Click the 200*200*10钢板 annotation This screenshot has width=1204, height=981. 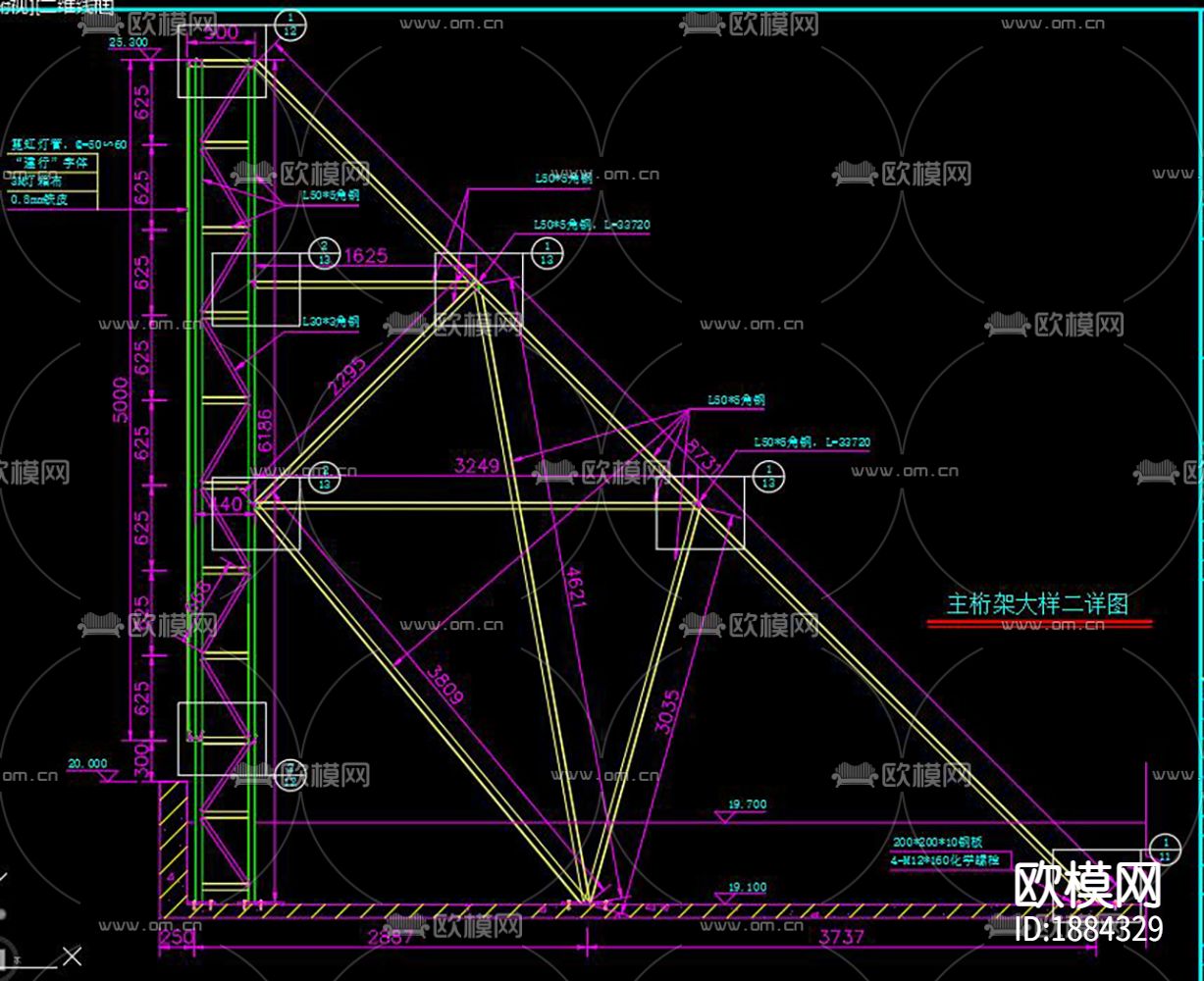pos(938,843)
